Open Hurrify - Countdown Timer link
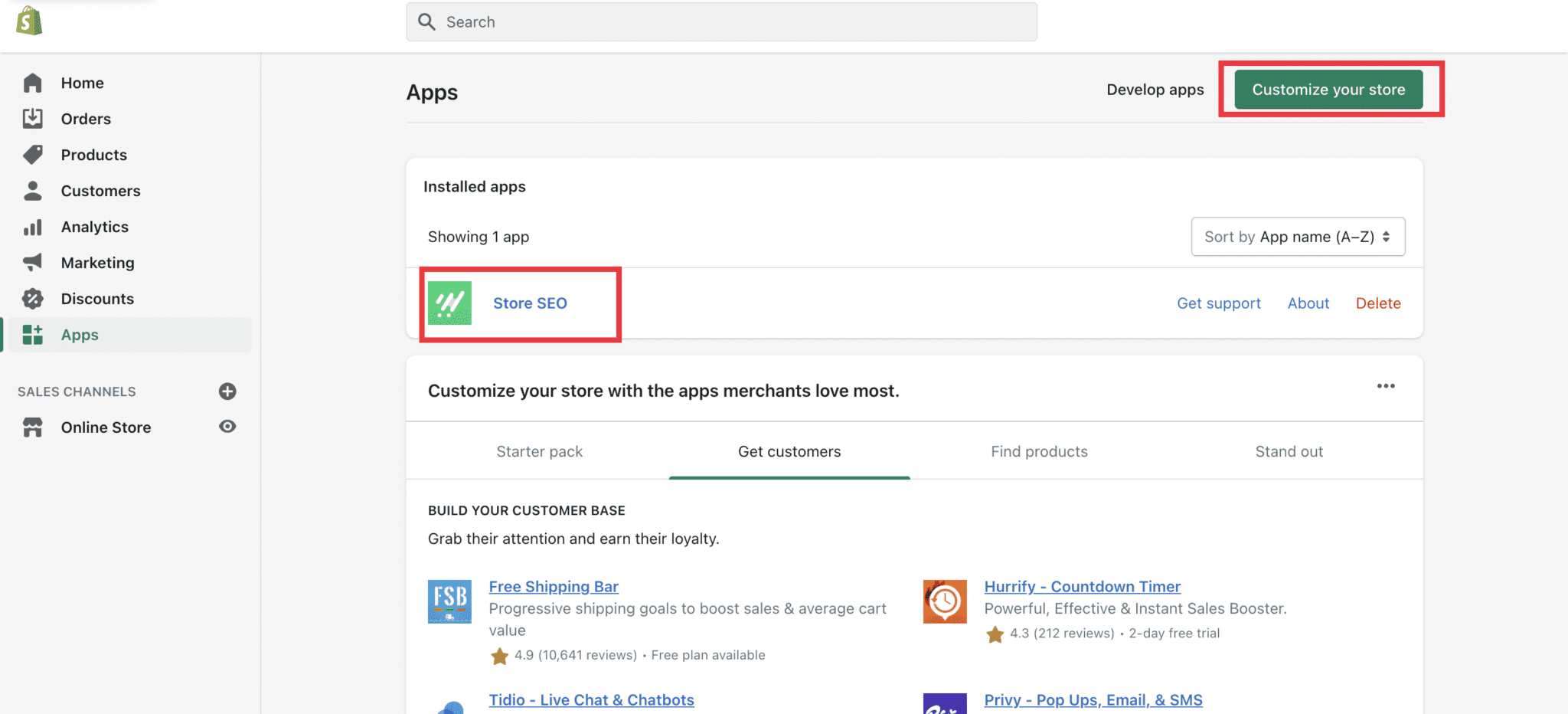1568x714 pixels. point(1083,587)
